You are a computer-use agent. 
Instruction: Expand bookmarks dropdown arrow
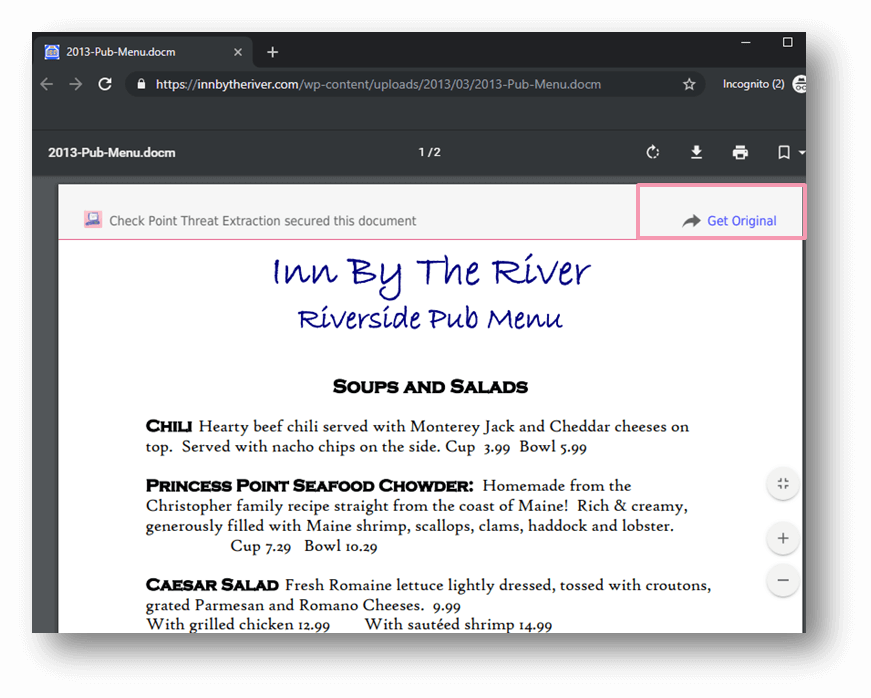tap(802, 152)
